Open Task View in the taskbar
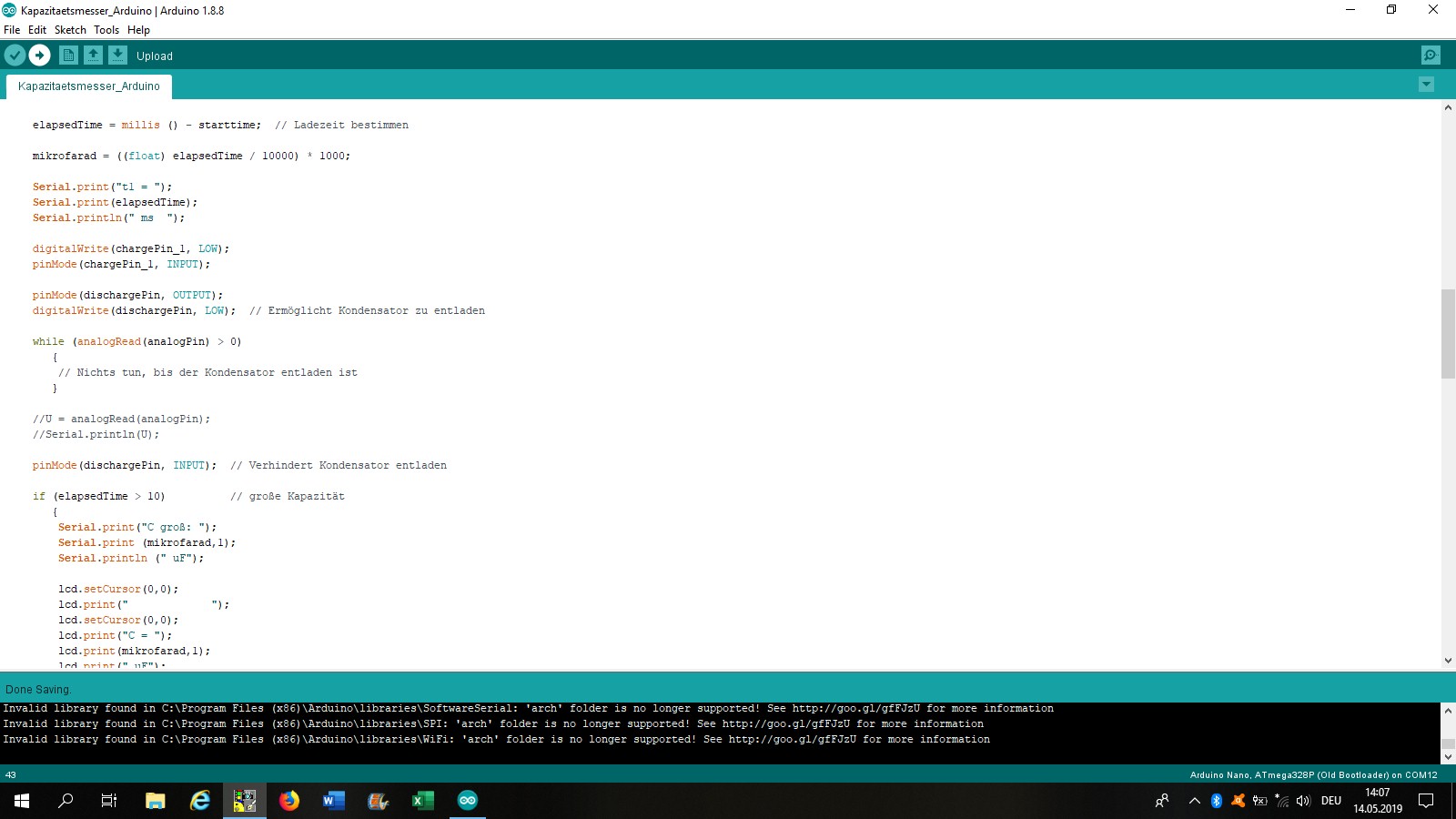Screen dimensions: 1456x819 pos(109,801)
